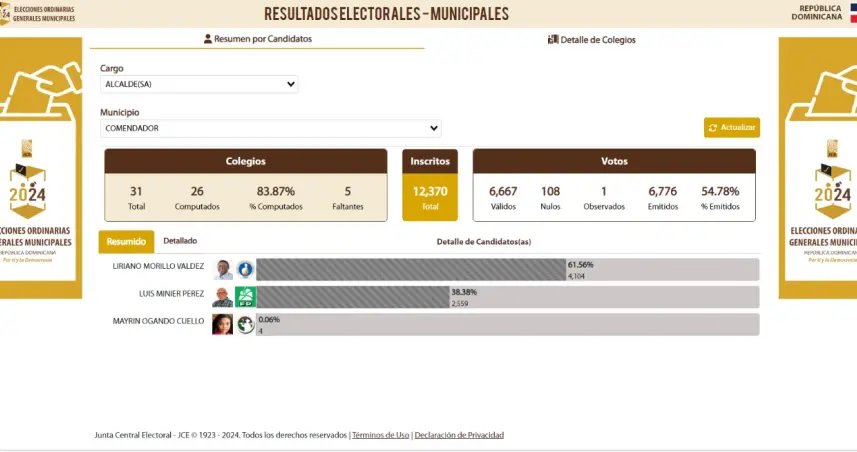Click the party logo beside Mayrin Ogando Cuello
Screen dimensions: 857x452
click(x=245, y=324)
